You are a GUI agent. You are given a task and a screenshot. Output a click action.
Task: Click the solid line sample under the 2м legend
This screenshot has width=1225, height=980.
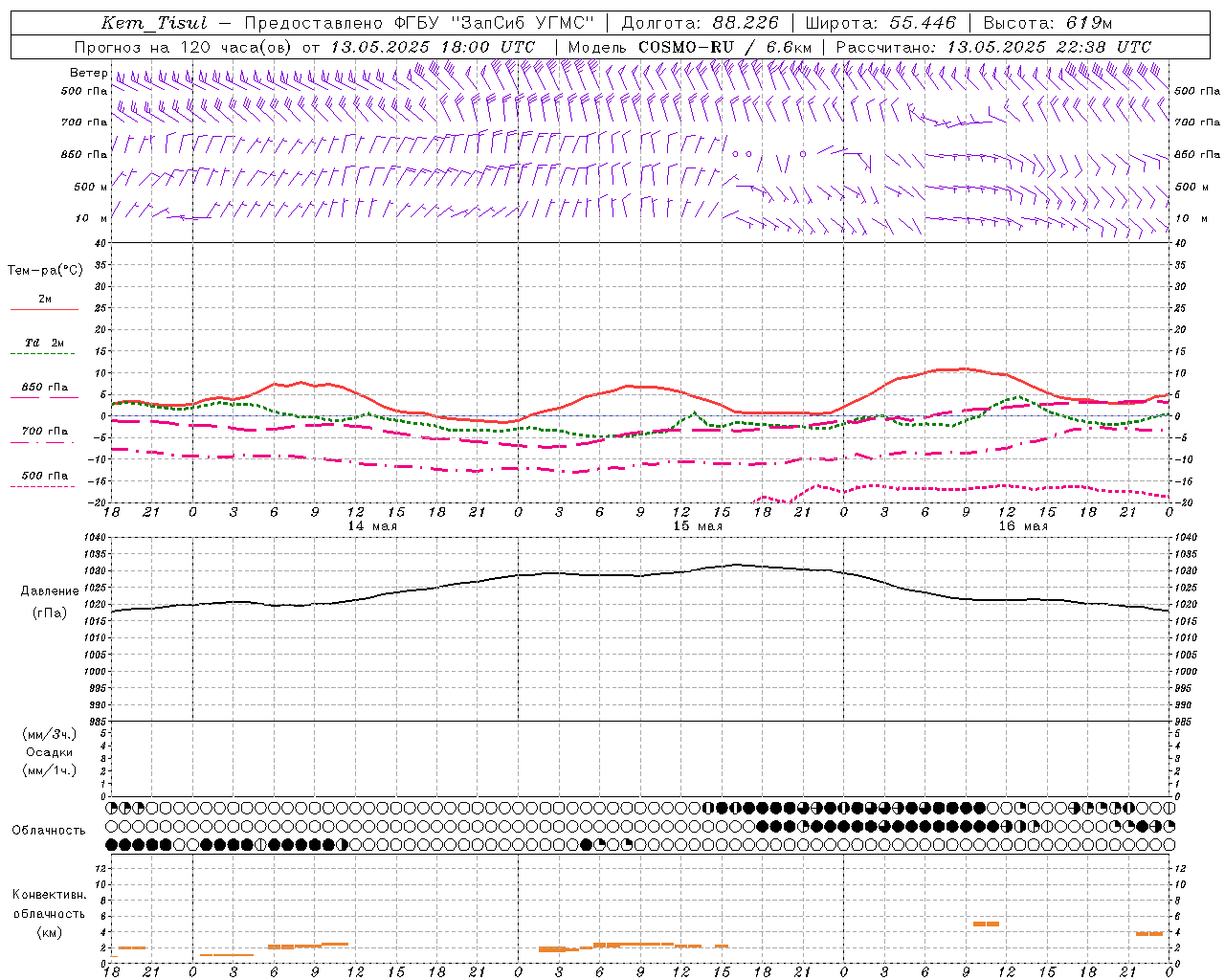point(44,310)
